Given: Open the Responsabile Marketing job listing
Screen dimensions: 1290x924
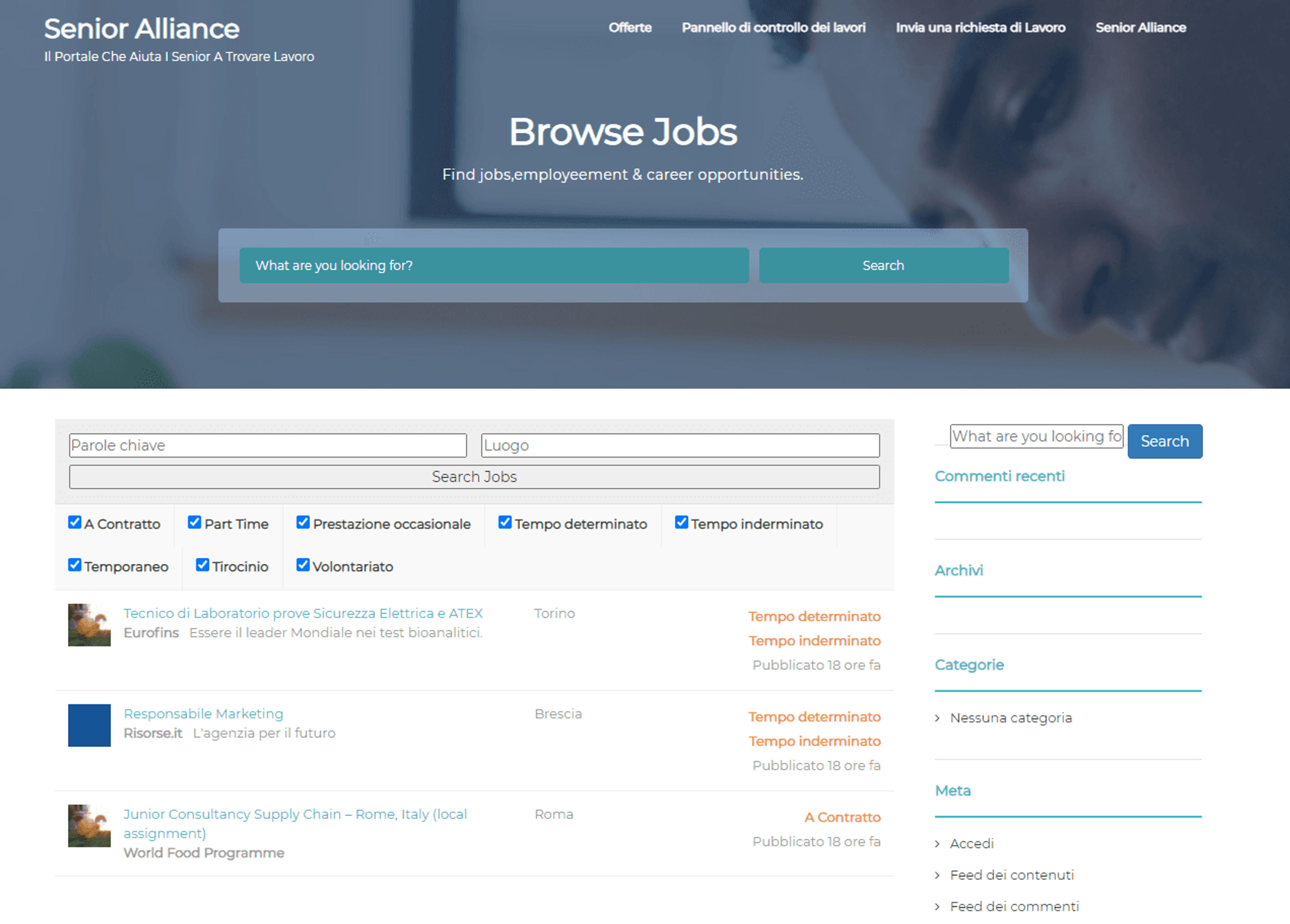Looking at the screenshot, I should pyautogui.click(x=204, y=713).
